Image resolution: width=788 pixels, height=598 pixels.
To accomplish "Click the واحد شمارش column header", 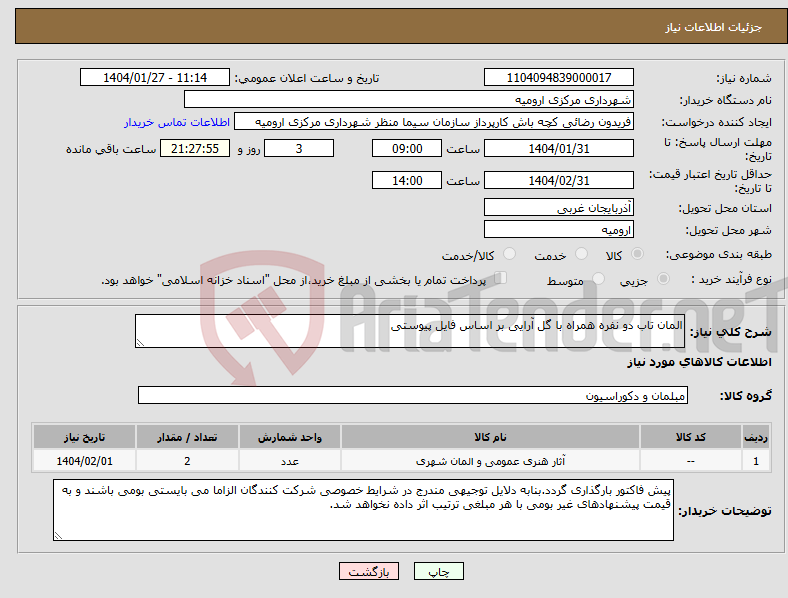I will pyautogui.click(x=290, y=437).
